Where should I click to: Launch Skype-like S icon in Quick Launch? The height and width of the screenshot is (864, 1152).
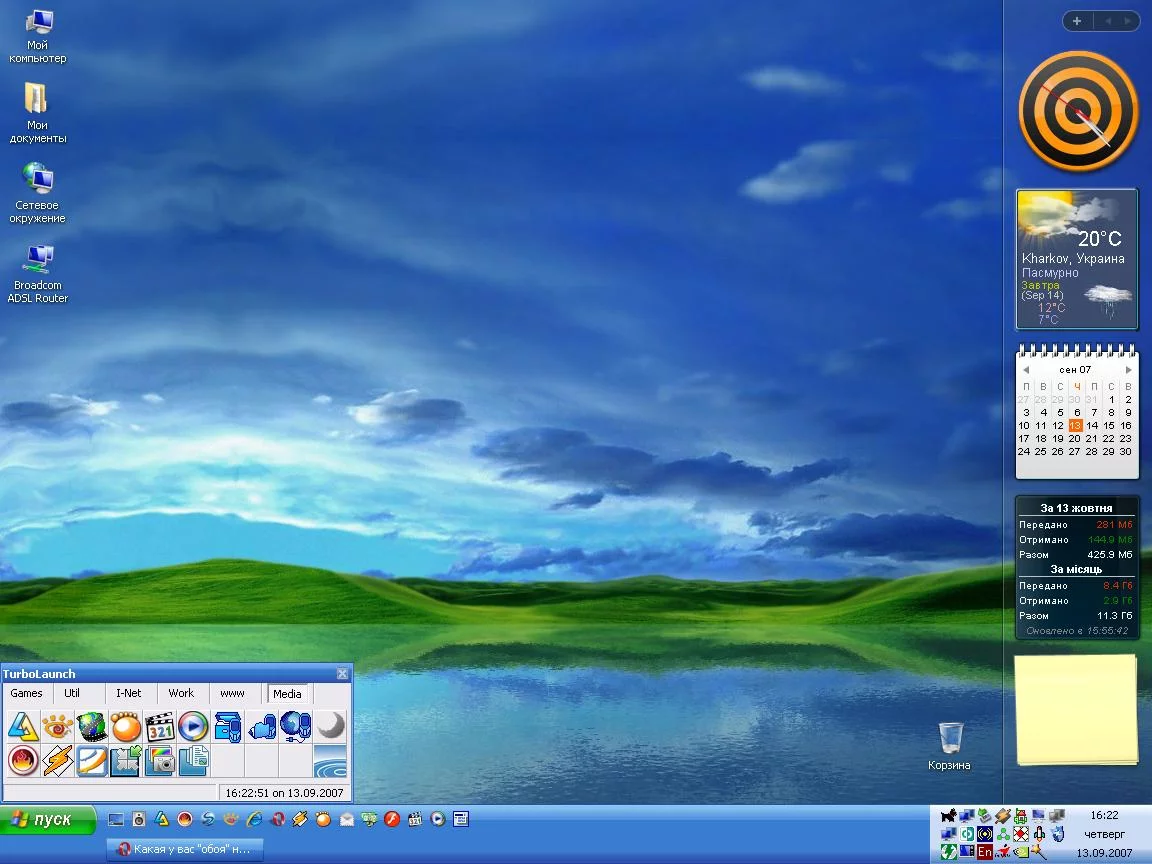[x=208, y=819]
